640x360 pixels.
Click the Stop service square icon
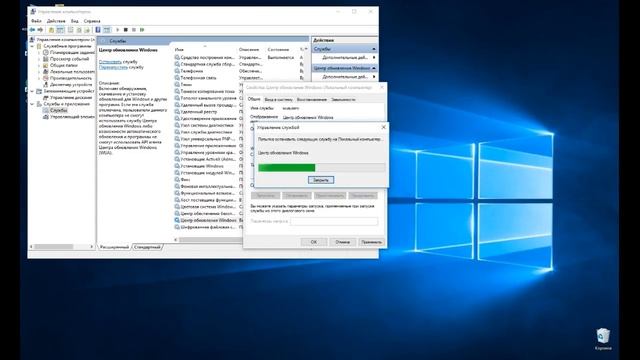126,30
